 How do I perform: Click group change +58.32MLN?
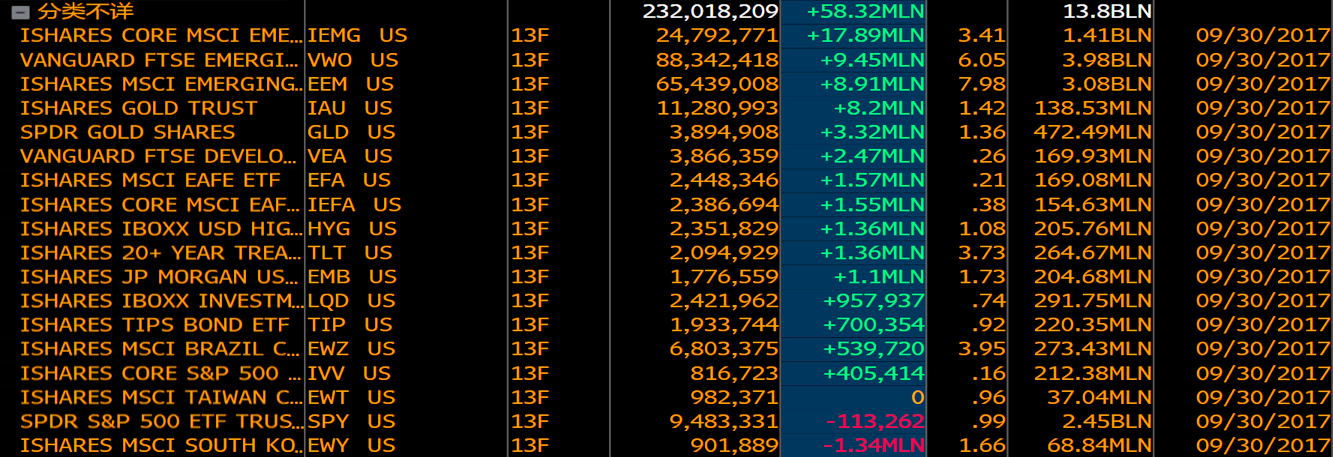pos(865,12)
